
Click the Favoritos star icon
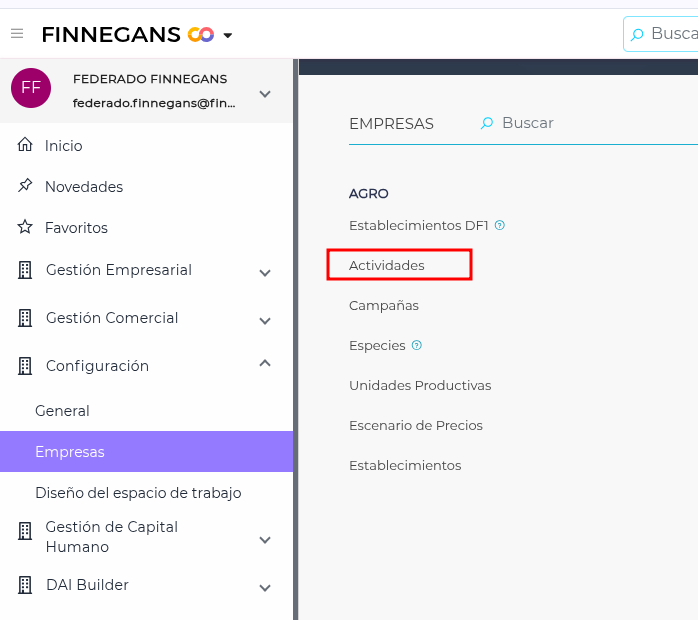pos(26,228)
